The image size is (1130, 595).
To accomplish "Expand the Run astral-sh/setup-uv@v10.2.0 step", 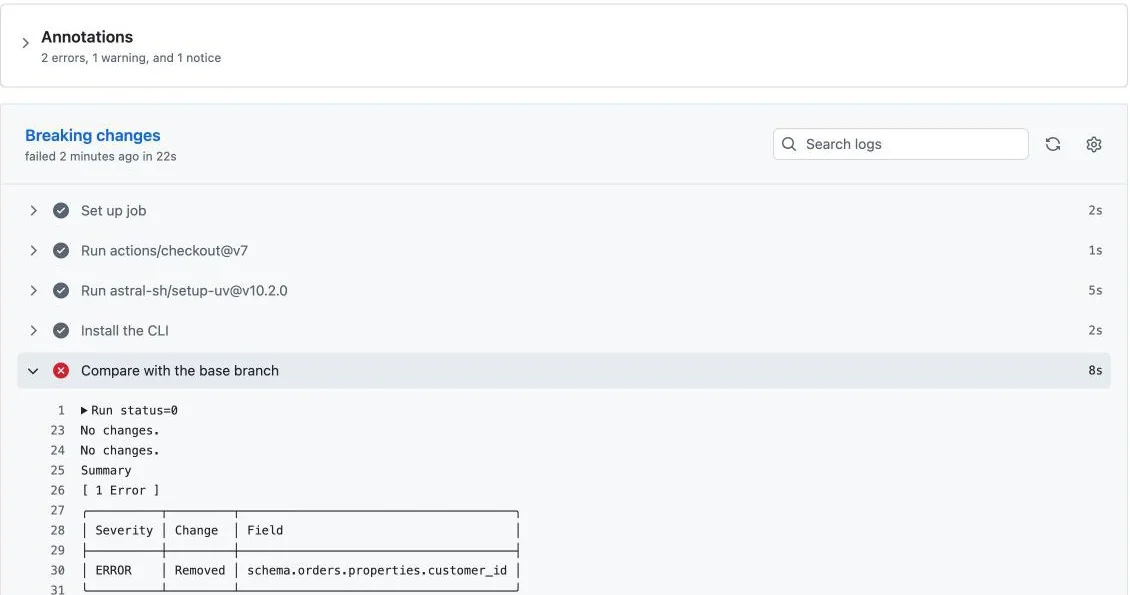I will (33, 290).
